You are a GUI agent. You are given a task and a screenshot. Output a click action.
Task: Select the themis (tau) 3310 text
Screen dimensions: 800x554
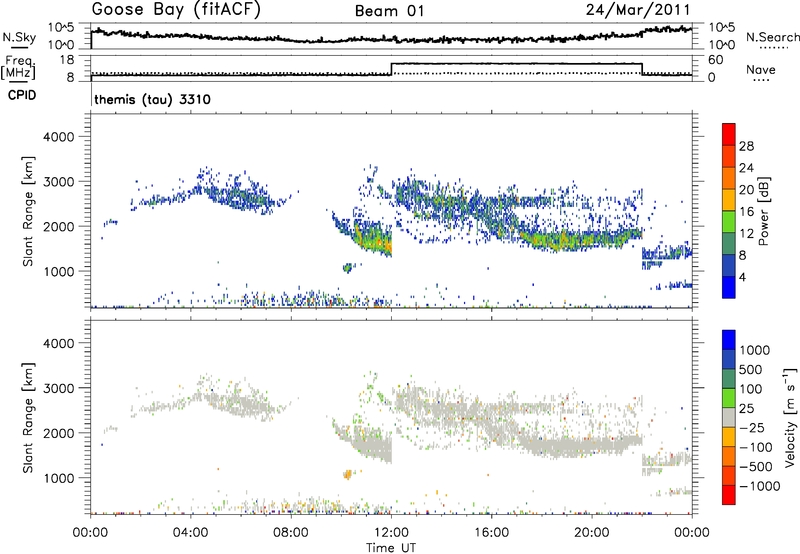point(152,99)
